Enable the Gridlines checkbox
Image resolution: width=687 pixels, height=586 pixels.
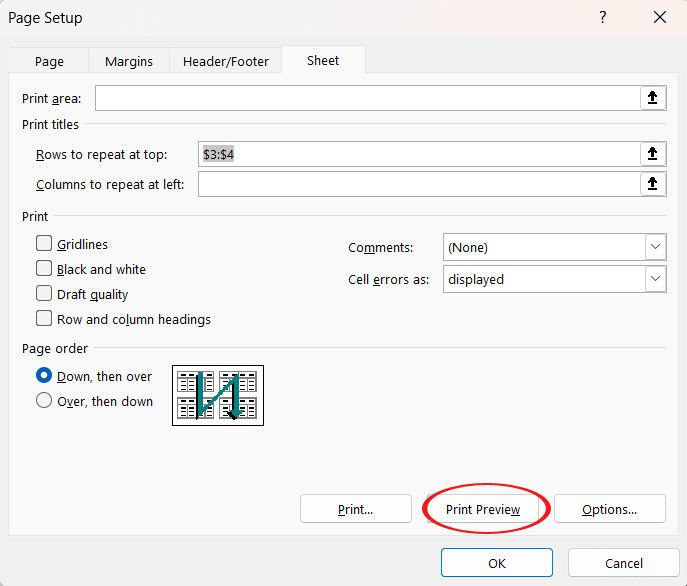pyautogui.click(x=44, y=243)
